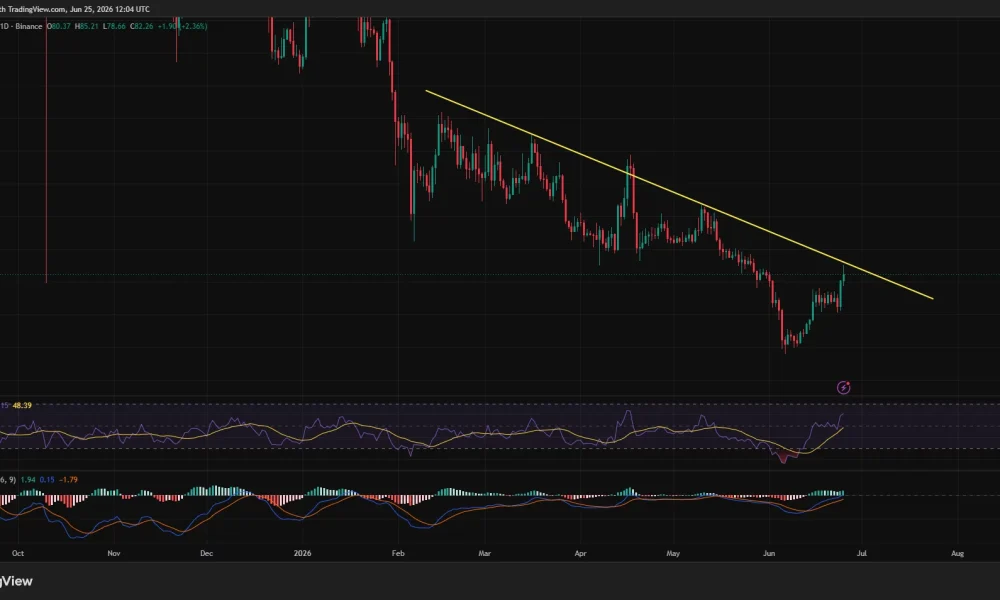1000x600 pixels.
Task: Click the 'Mar' label on time axis
Action: coord(485,553)
